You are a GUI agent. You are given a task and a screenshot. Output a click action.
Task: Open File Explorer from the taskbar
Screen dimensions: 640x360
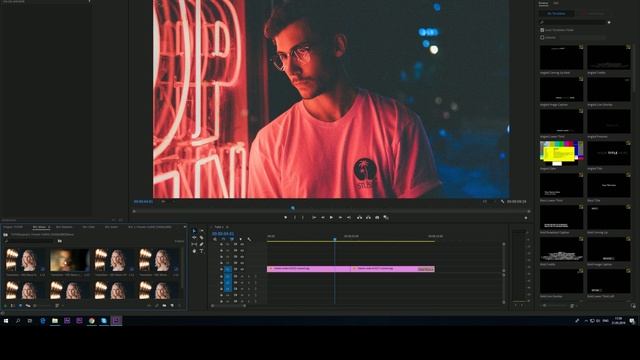click(55, 321)
